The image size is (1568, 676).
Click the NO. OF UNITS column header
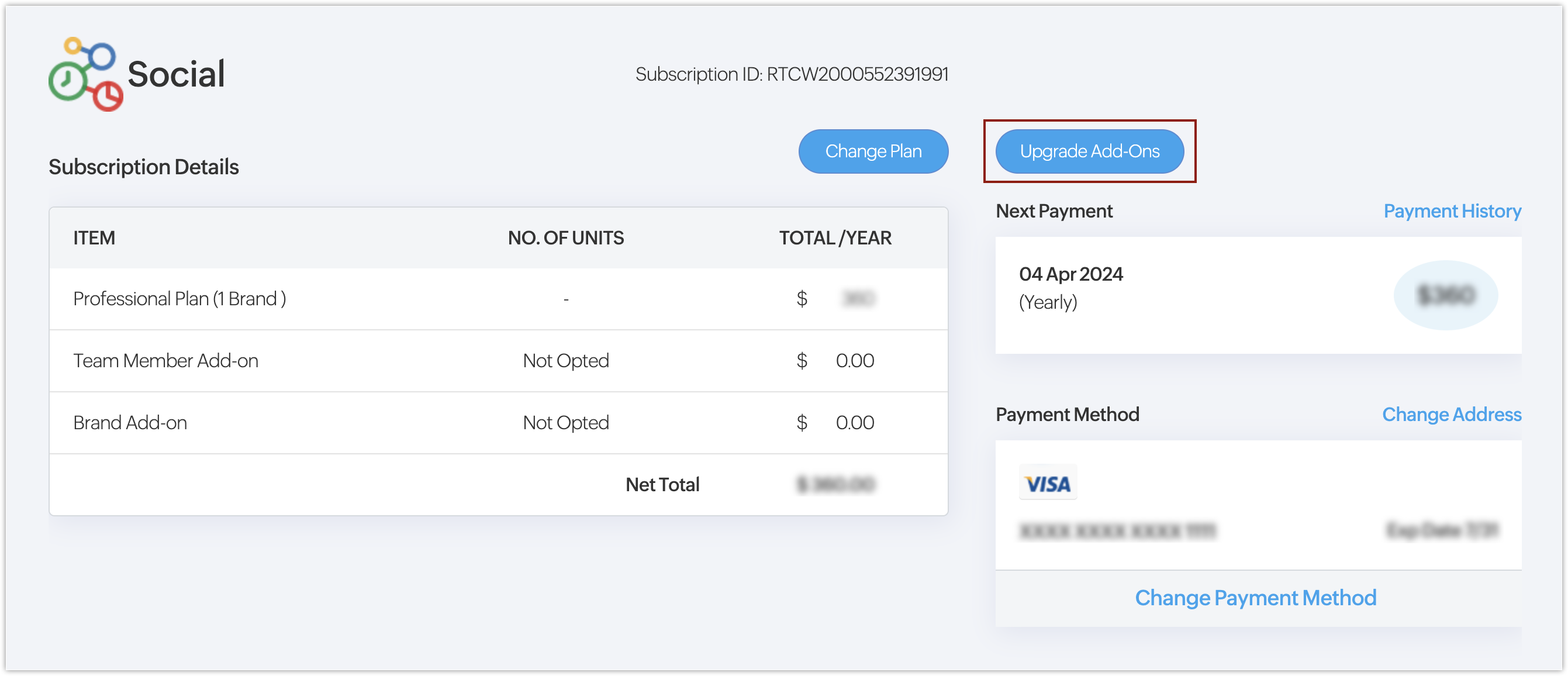[x=565, y=238]
